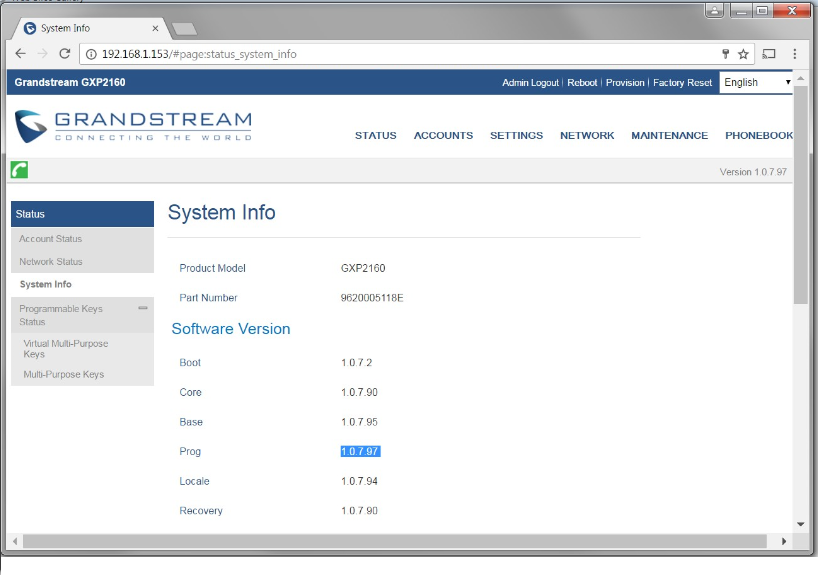Open the SETTINGS menu
The width and height of the screenshot is (818, 575).
pos(516,136)
